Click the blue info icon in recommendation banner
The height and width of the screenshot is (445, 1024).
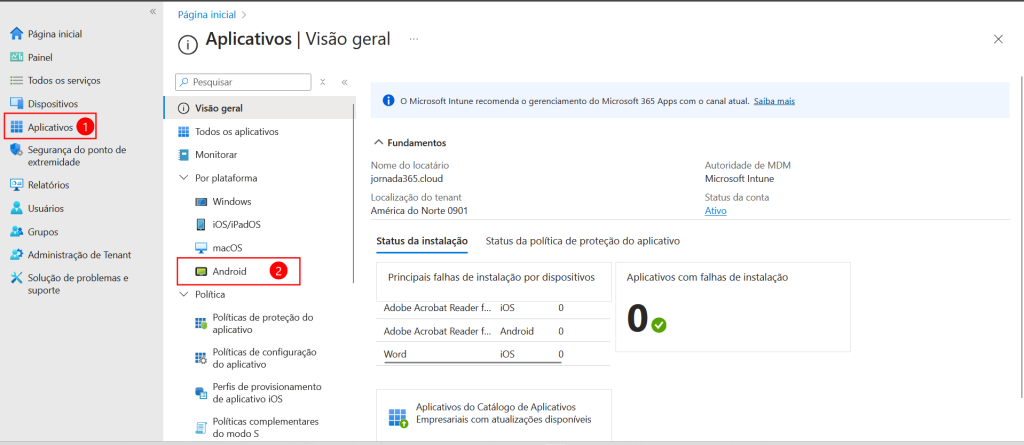(x=389, y=101)
